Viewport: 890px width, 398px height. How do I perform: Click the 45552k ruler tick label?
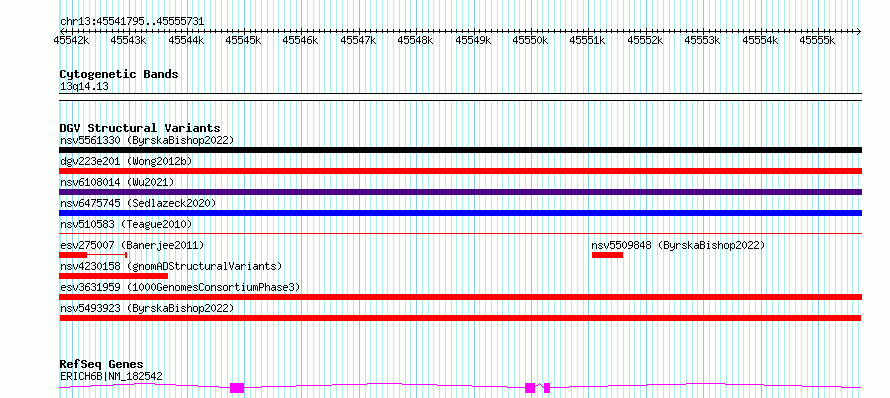[x=645, y=40]
